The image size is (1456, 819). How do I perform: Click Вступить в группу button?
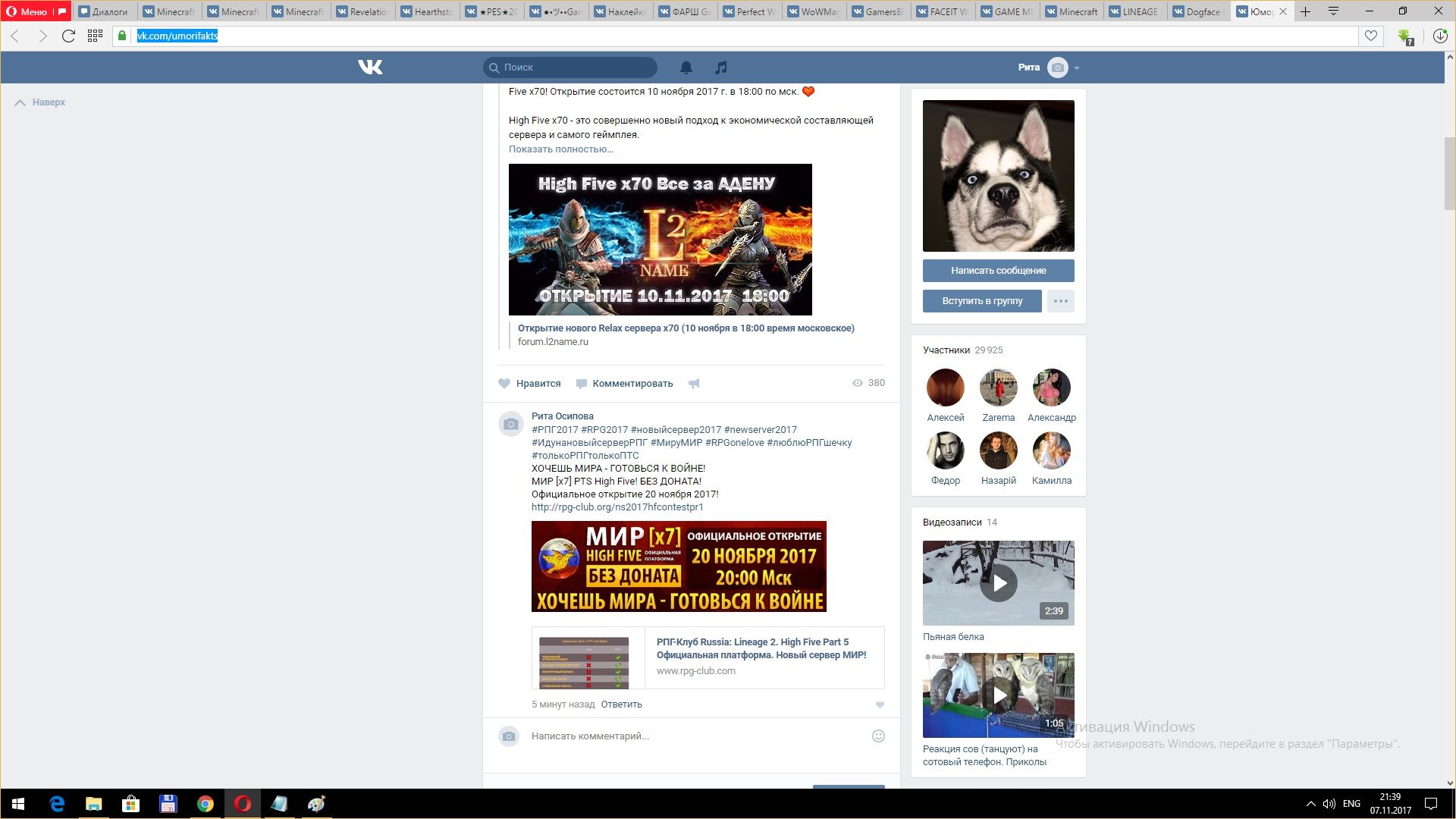point(982,301)
